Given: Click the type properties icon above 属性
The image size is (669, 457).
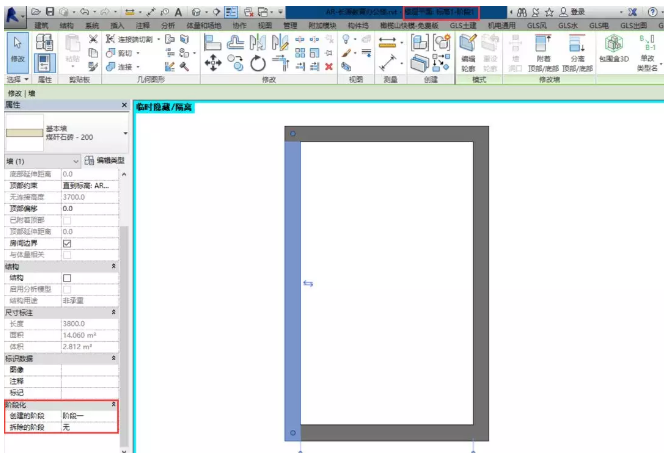Looking at the screenshot, I should [x=44, y=42].
